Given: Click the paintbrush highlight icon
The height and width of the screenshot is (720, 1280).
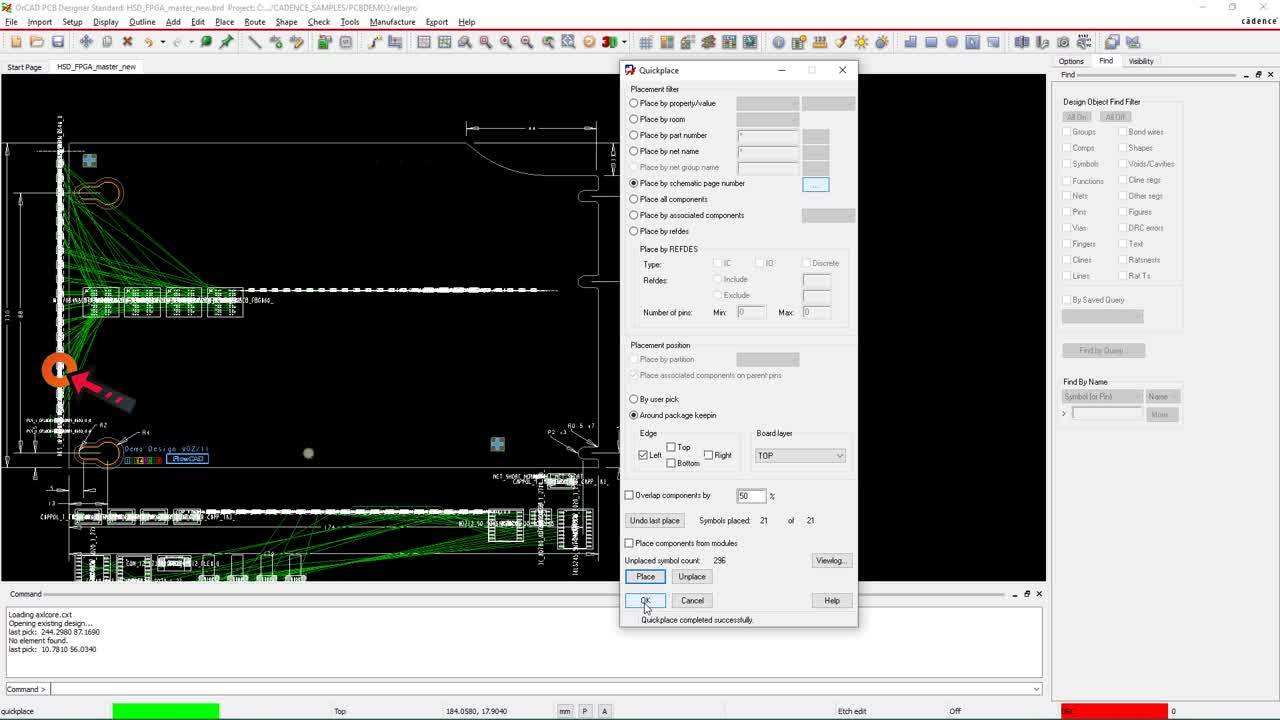Looking at the screenshot, I should coord(841,42).
